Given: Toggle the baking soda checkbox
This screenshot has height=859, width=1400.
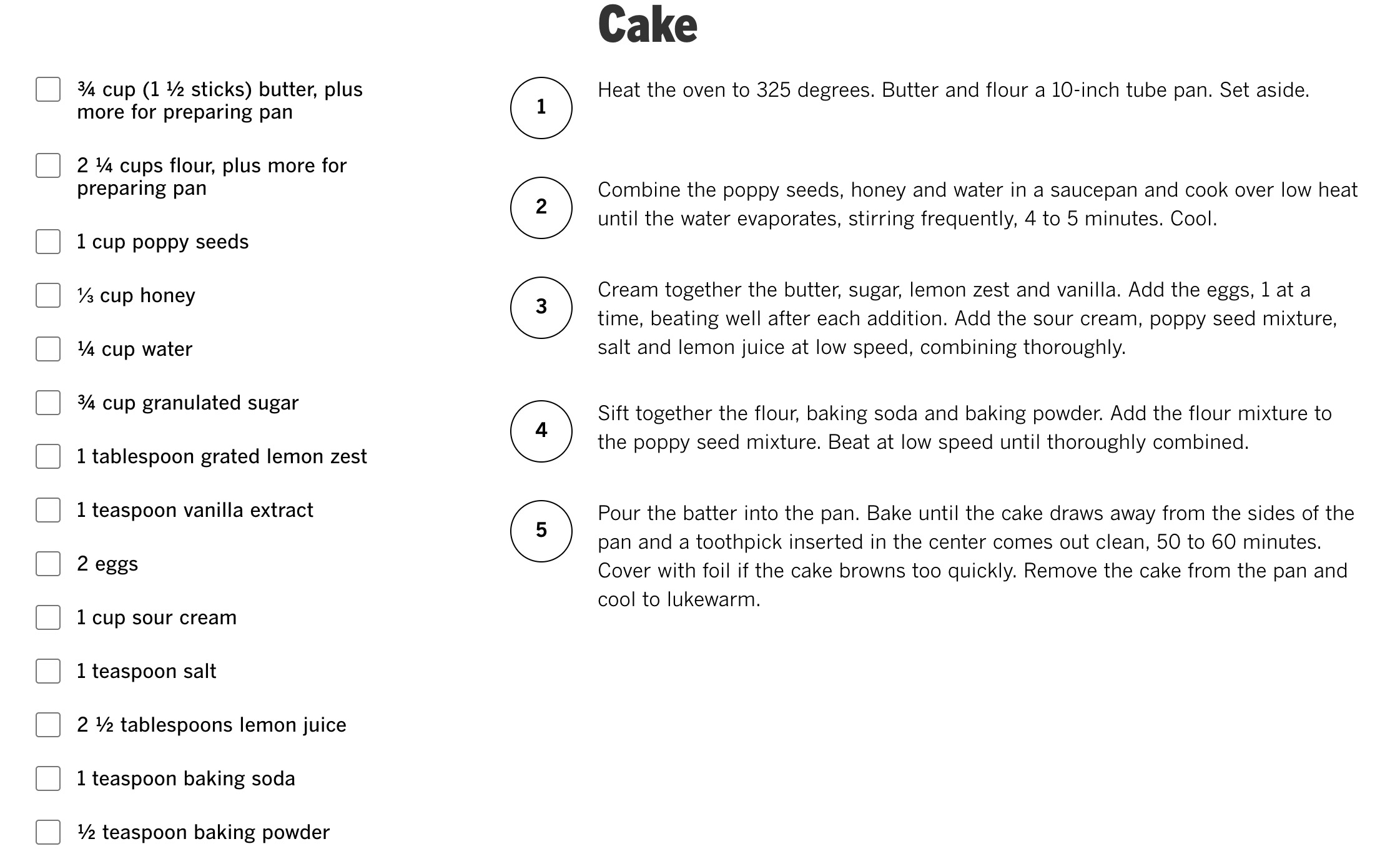Looking at the screenshot, I should 48,778.
